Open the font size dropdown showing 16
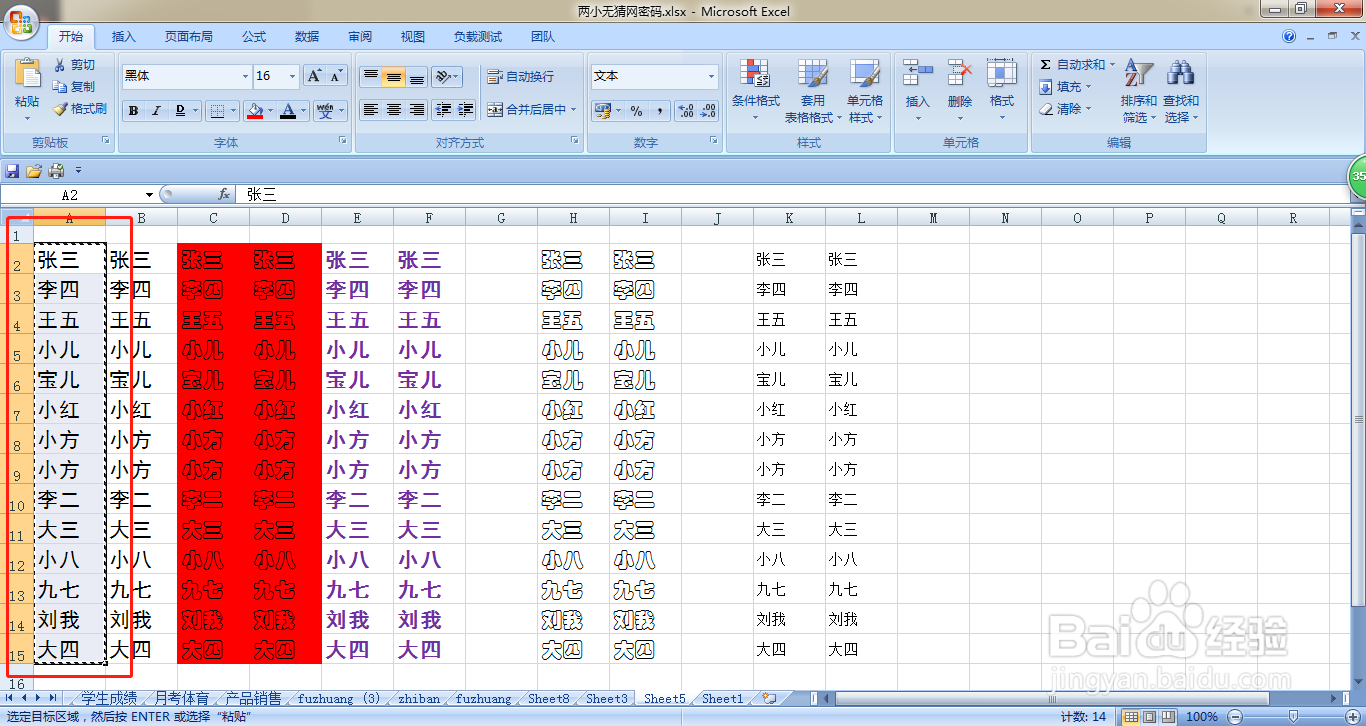Screen dimensions: 1366x726 [x=292, y=76]
